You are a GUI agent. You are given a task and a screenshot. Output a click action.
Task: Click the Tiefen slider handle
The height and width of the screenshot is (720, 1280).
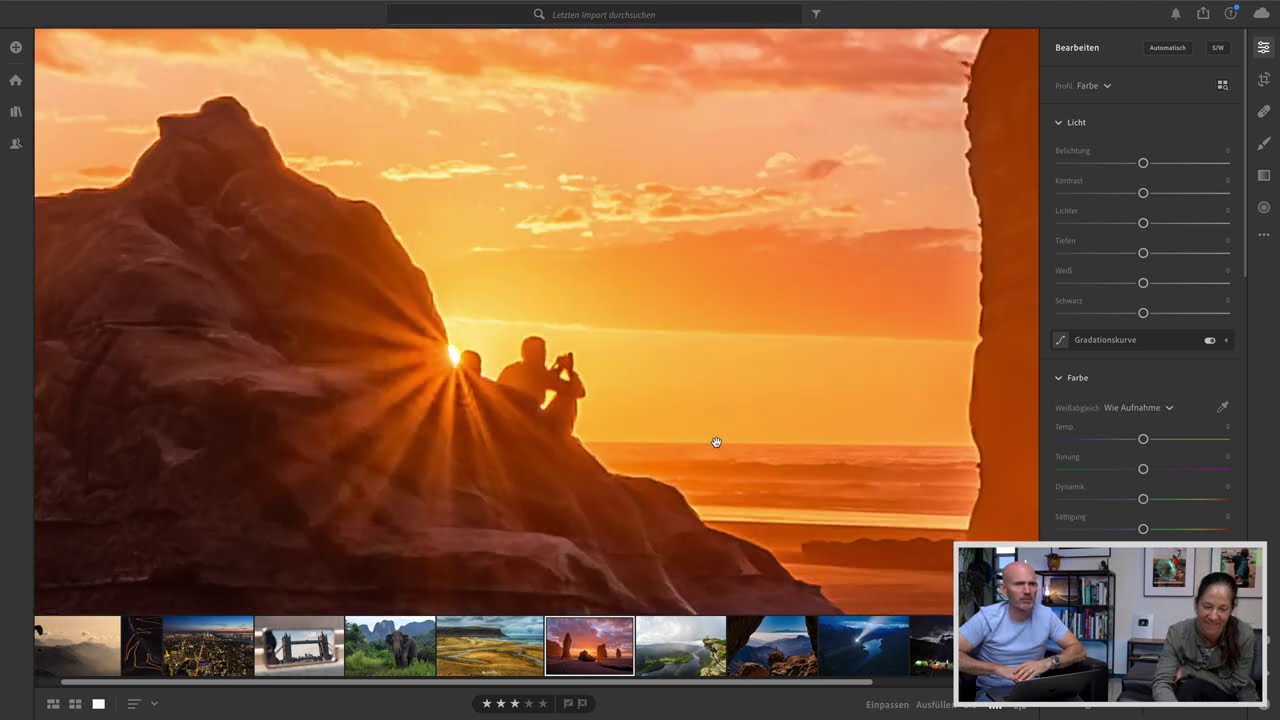[x=1143, y=253]
